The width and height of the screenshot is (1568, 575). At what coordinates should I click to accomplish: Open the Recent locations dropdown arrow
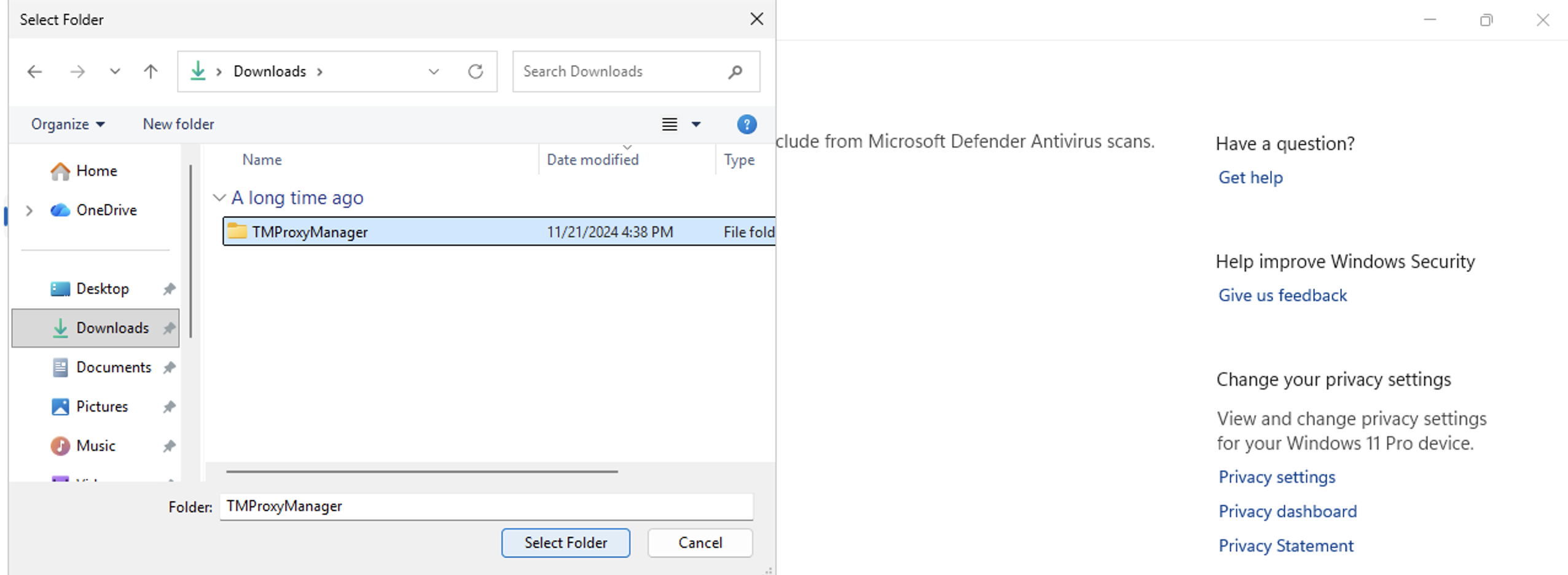point(115,72)
